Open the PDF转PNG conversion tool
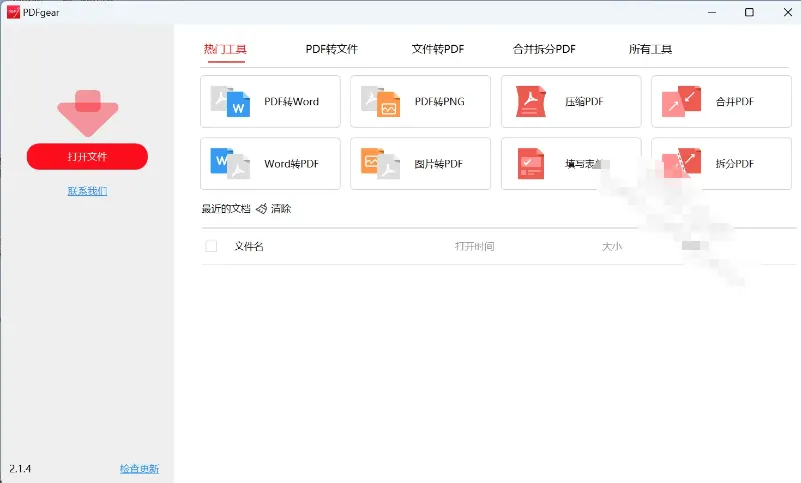 [x=420, y=102]
